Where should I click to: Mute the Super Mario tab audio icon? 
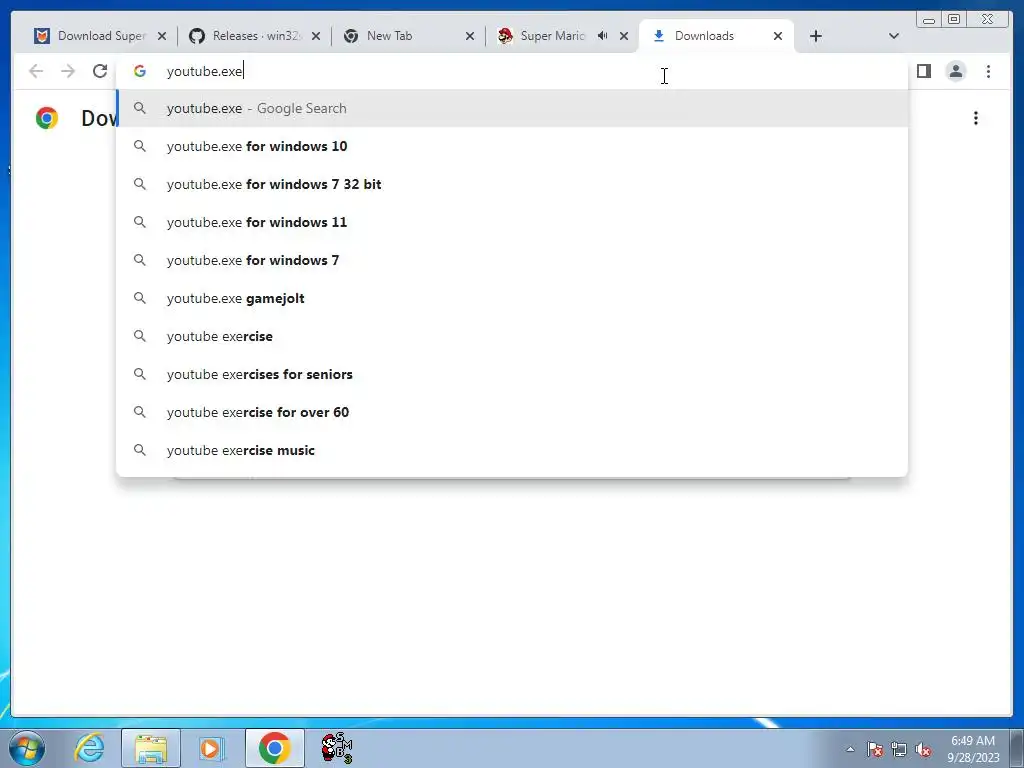pos(602,36)
